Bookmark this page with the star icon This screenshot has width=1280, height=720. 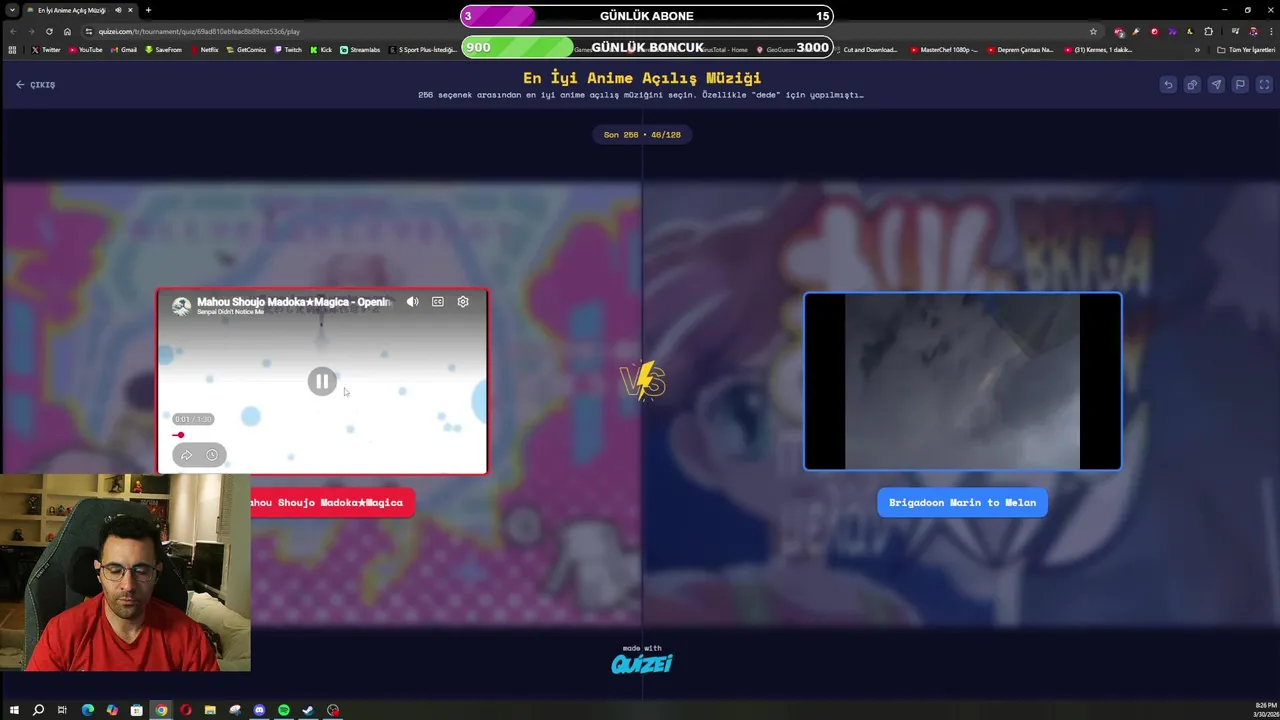coord(1093,31)
